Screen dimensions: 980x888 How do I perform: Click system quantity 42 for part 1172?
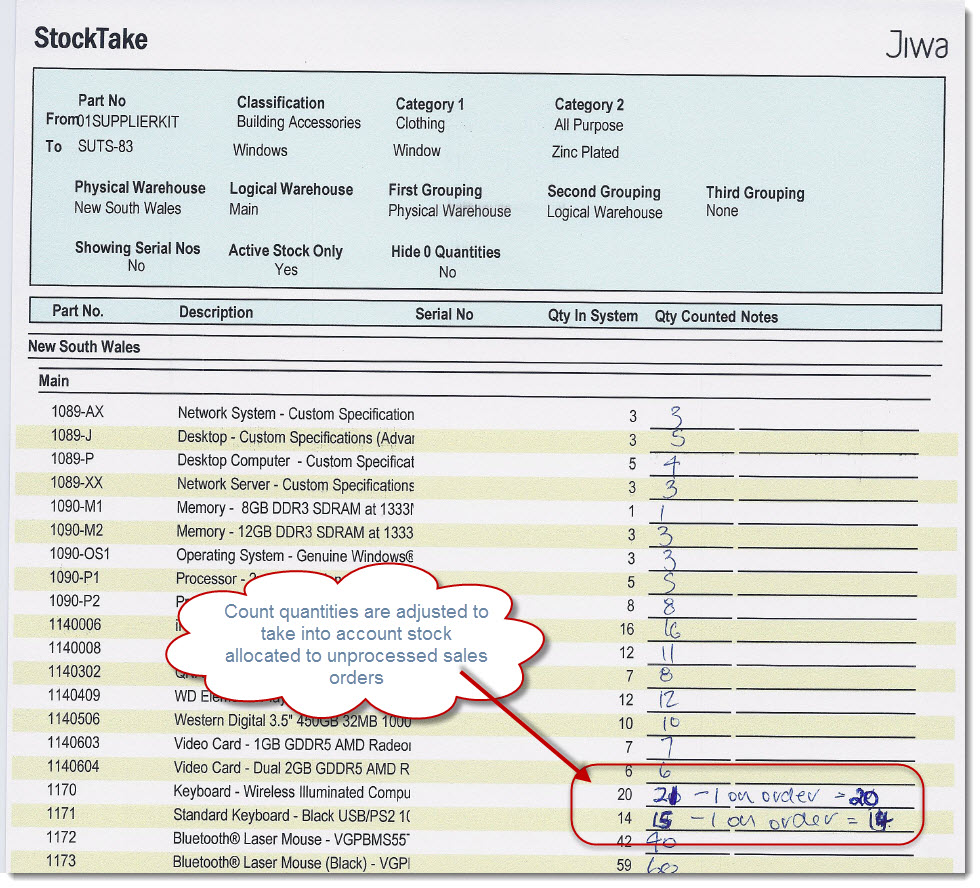[x=624, y=842]
